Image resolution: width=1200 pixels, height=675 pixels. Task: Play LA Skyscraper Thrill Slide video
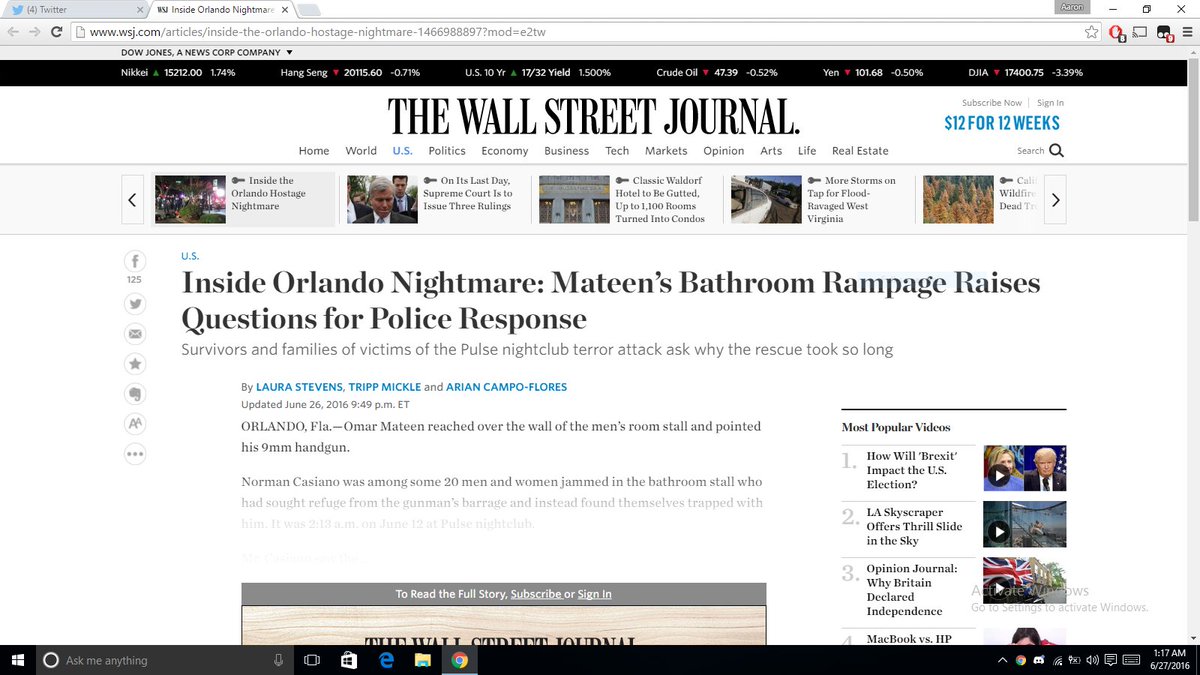click(1025, 524)
